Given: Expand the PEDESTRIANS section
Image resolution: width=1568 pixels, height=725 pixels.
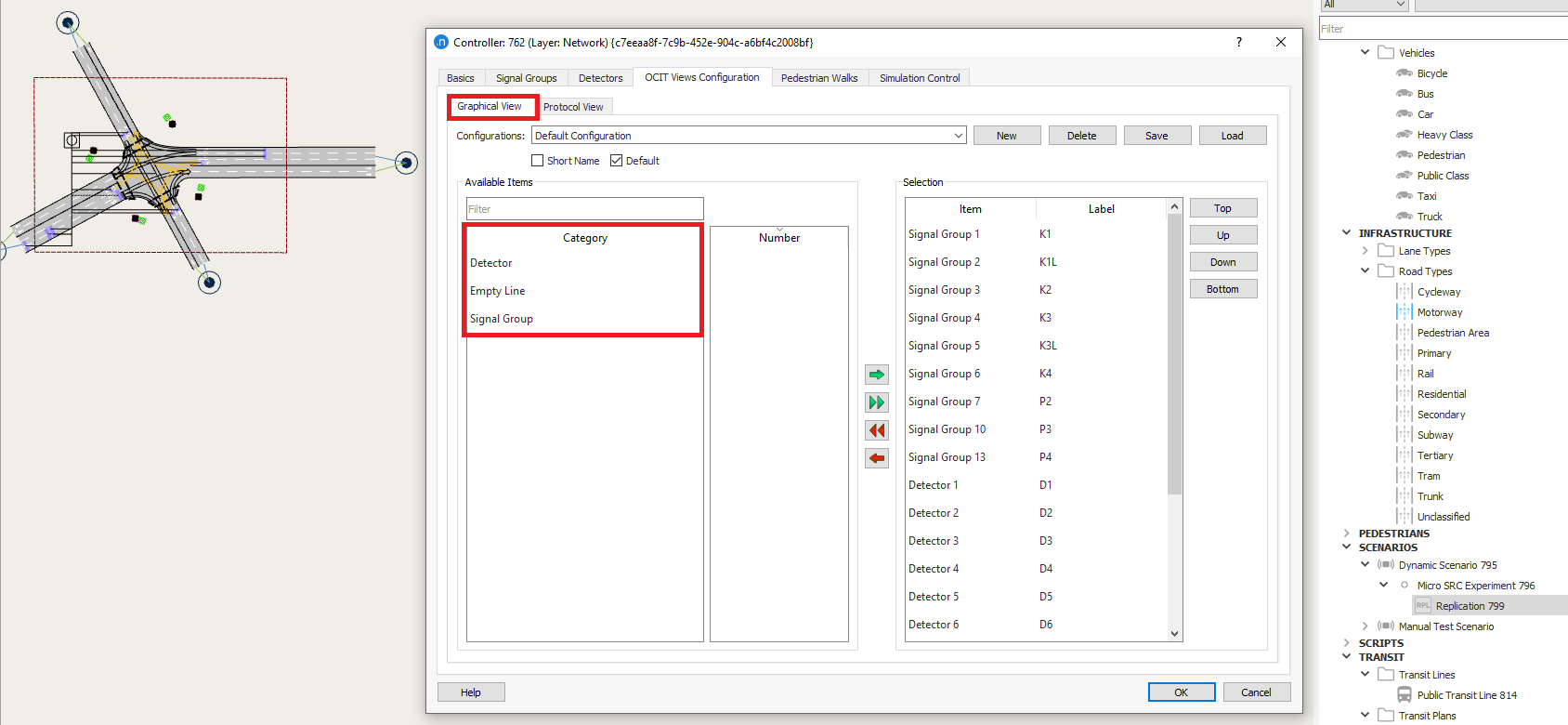Looking at the screenshot, I should [1347, 534].
